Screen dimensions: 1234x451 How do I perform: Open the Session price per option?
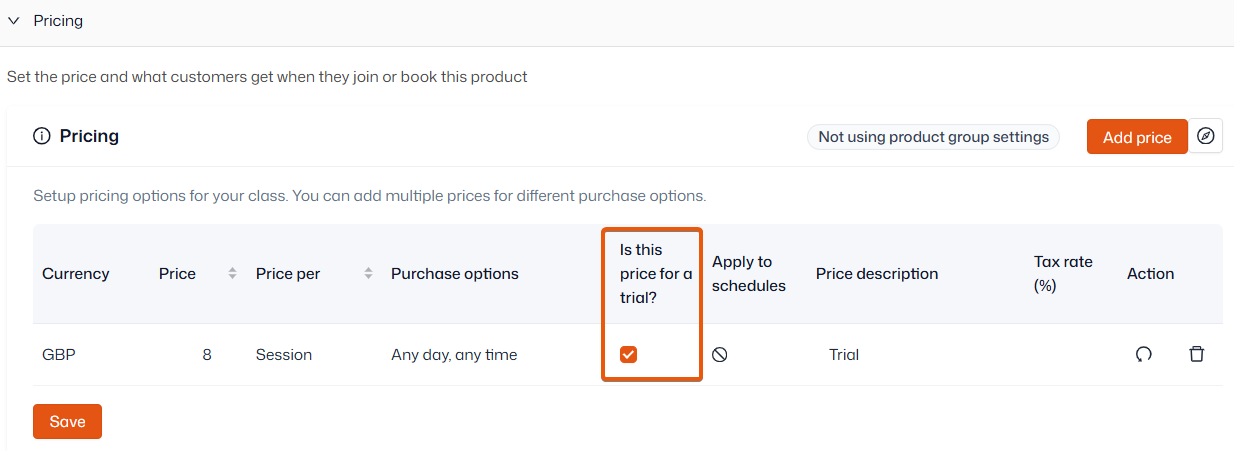click(284, 354)
